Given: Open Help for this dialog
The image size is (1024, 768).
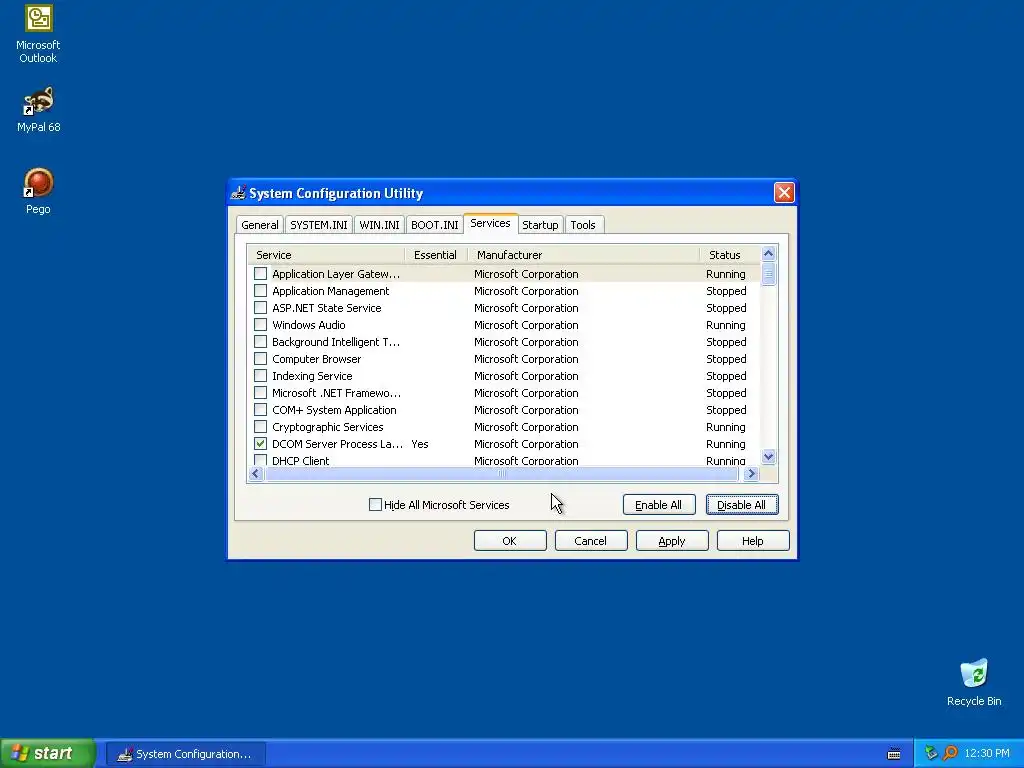Looking at the screenshot, I should click(753, 541).
